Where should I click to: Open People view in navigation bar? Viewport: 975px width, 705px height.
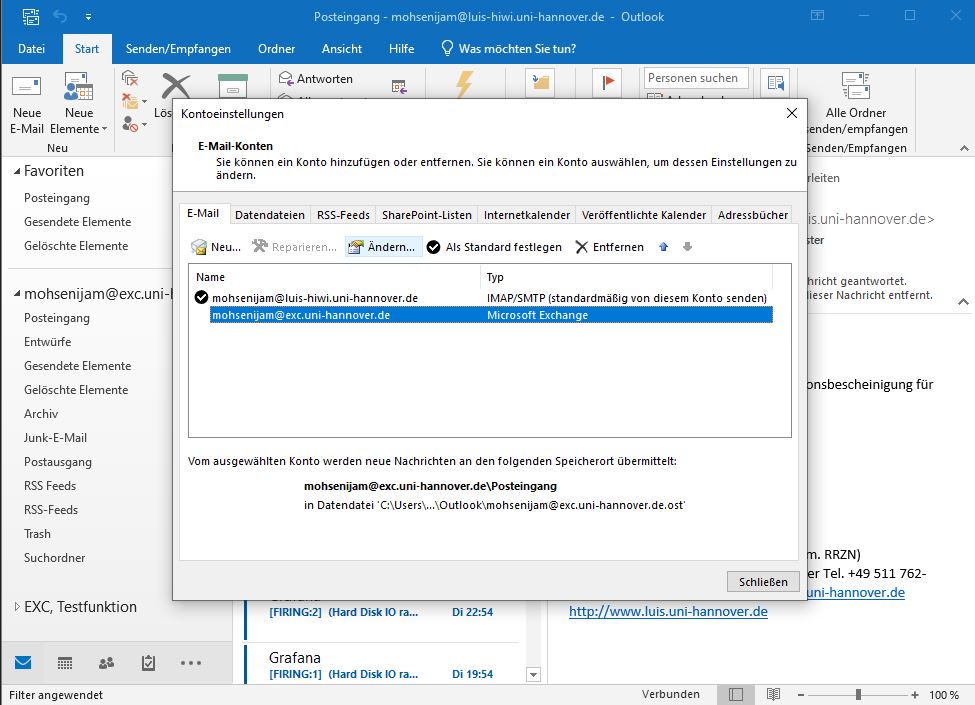[106, 663]
